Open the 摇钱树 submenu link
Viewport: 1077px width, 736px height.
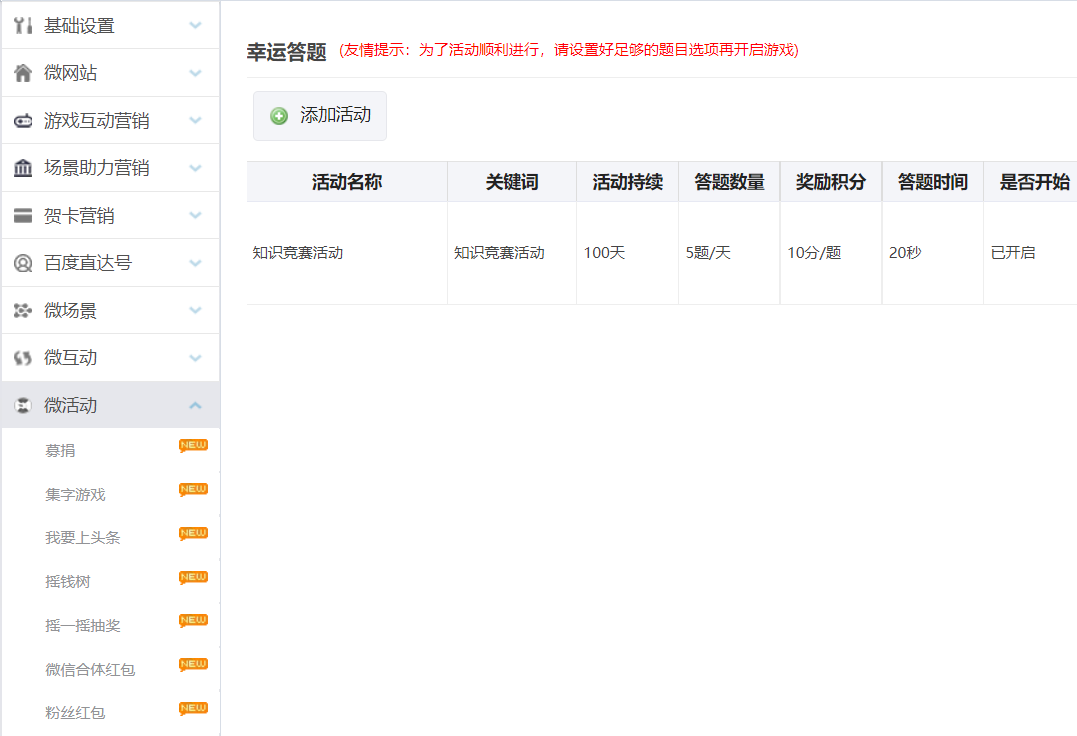pyautogui.click(x=68, y=582)
